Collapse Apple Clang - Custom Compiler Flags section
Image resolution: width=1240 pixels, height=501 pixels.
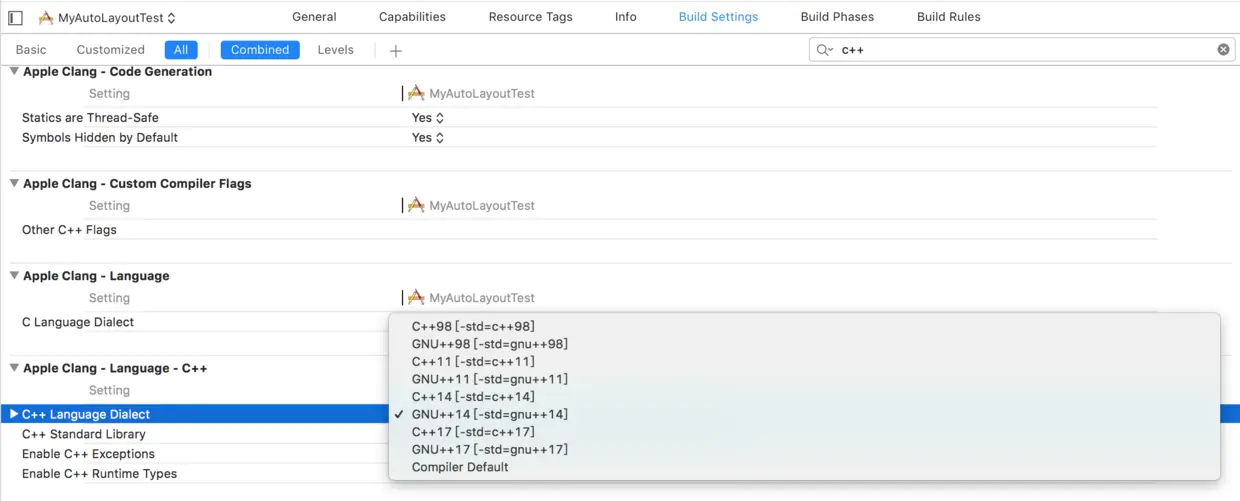click(x=14, y=184)
